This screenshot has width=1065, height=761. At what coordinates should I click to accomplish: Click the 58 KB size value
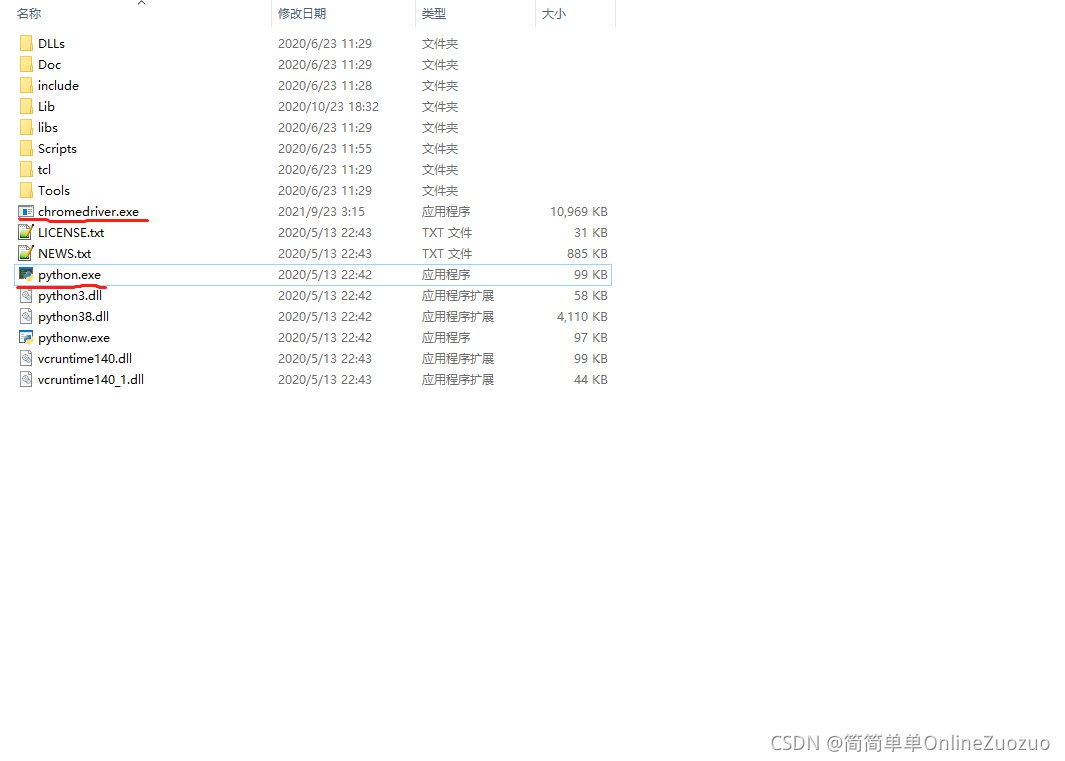591,296
